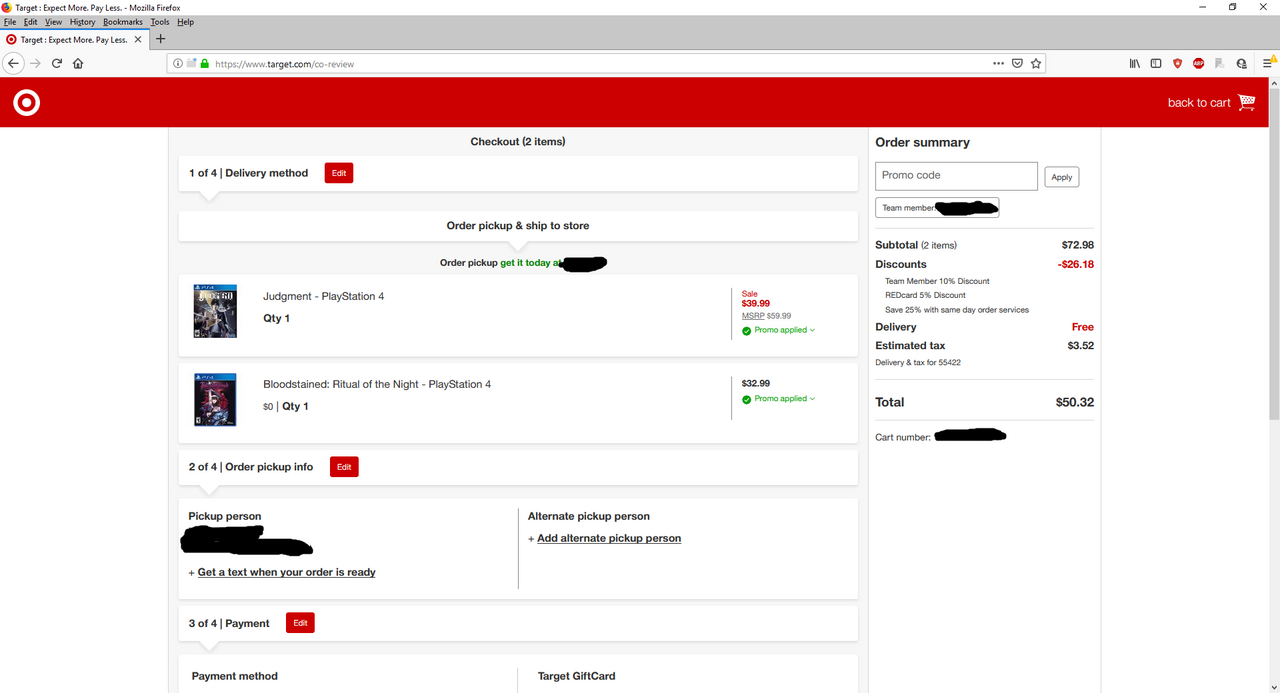Image resolution: width=1280 pixels, height=693 pixels.
Task: Click the greyed bookmark-star extension icon
Action: coord(1220,63)
